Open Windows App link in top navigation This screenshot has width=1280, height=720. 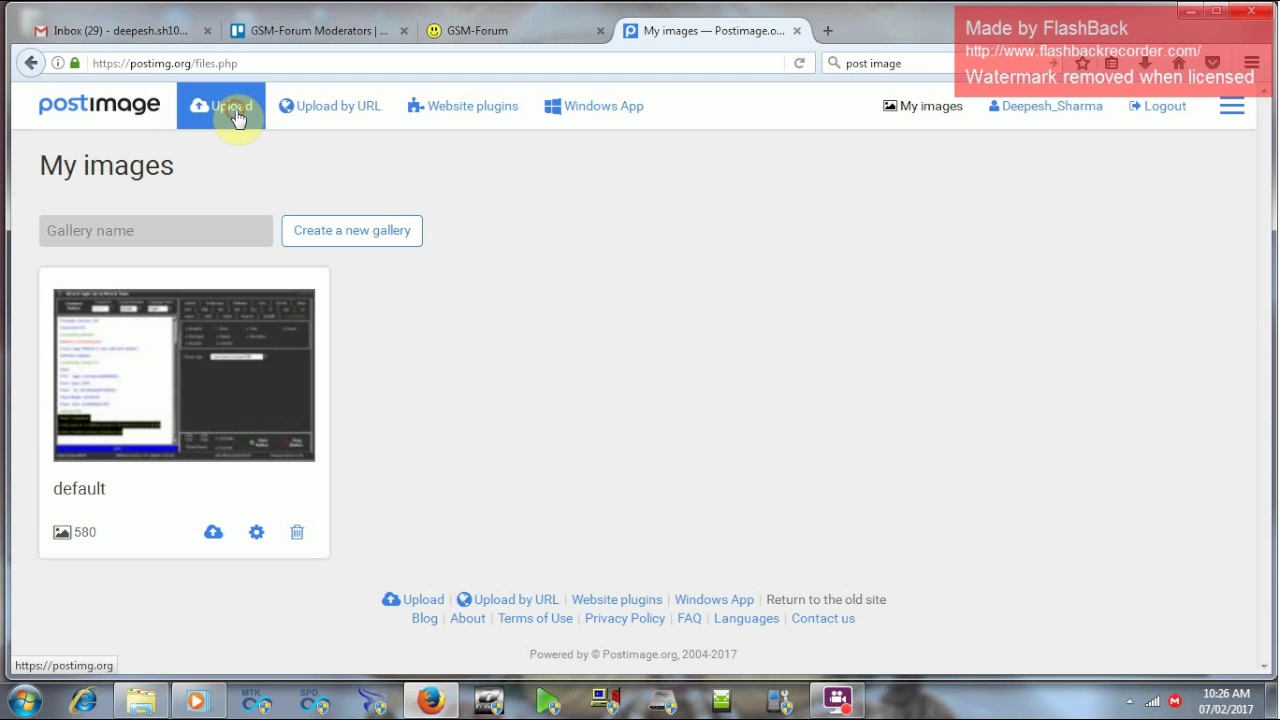[594, 106]
